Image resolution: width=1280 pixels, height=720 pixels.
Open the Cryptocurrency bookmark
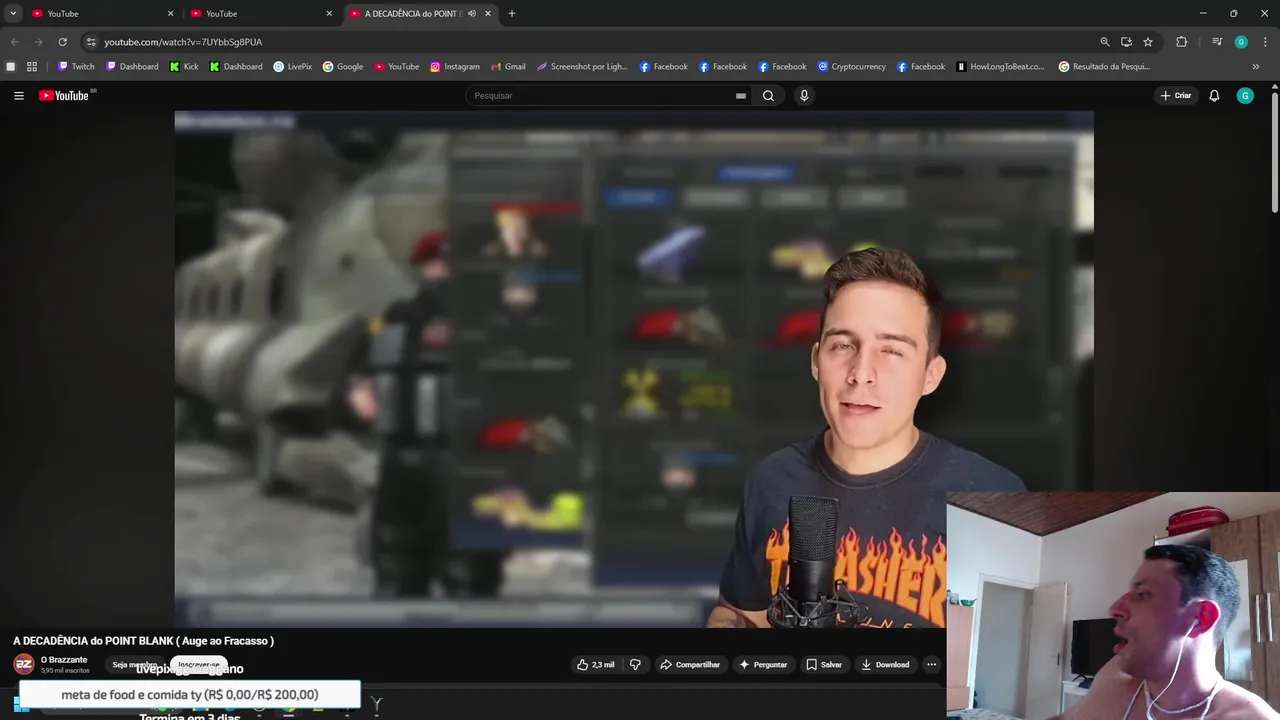point(852,67)
